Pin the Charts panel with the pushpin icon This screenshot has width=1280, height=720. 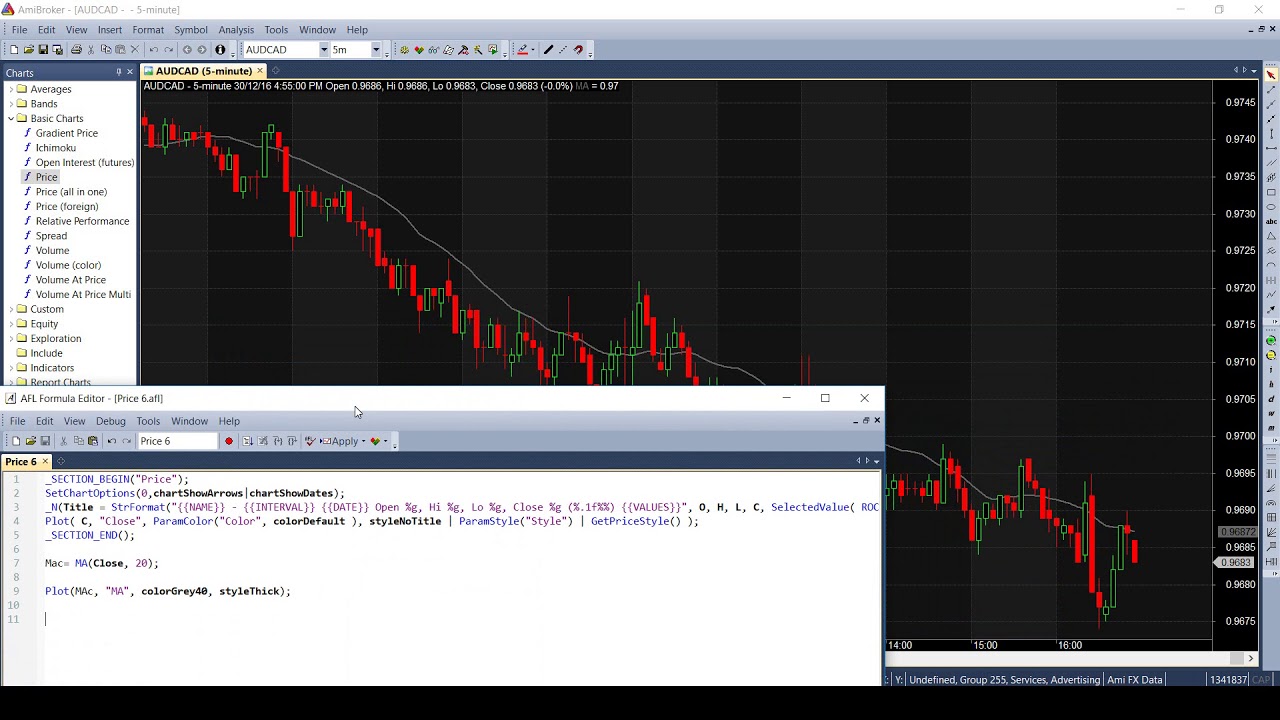click(118, 72)
